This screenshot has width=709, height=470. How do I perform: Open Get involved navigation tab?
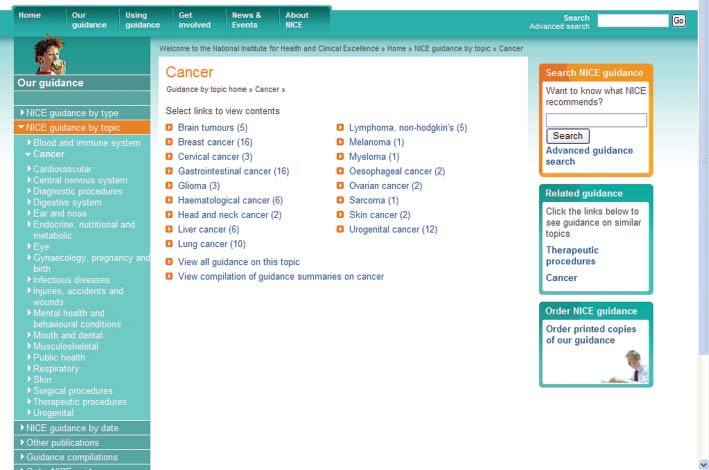click(194, 20)
